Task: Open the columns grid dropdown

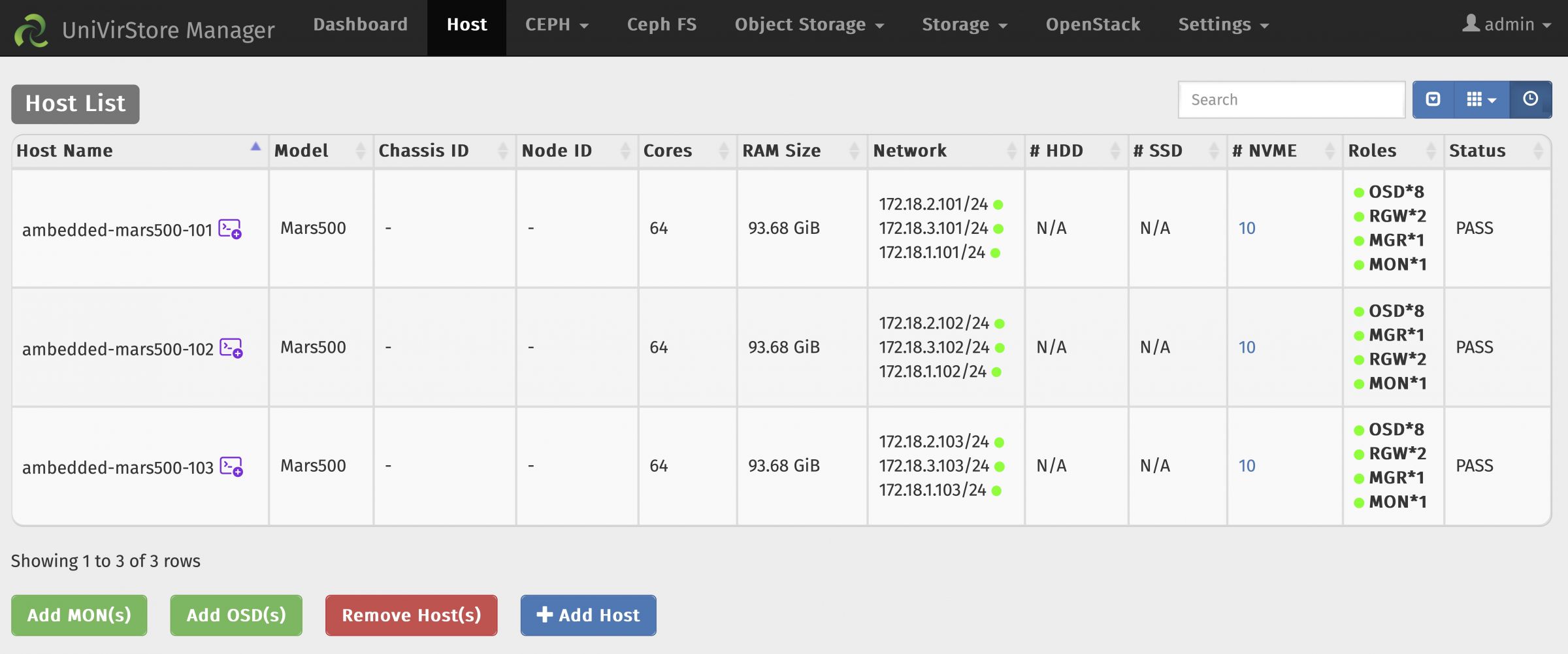Action: point(1481,99)
